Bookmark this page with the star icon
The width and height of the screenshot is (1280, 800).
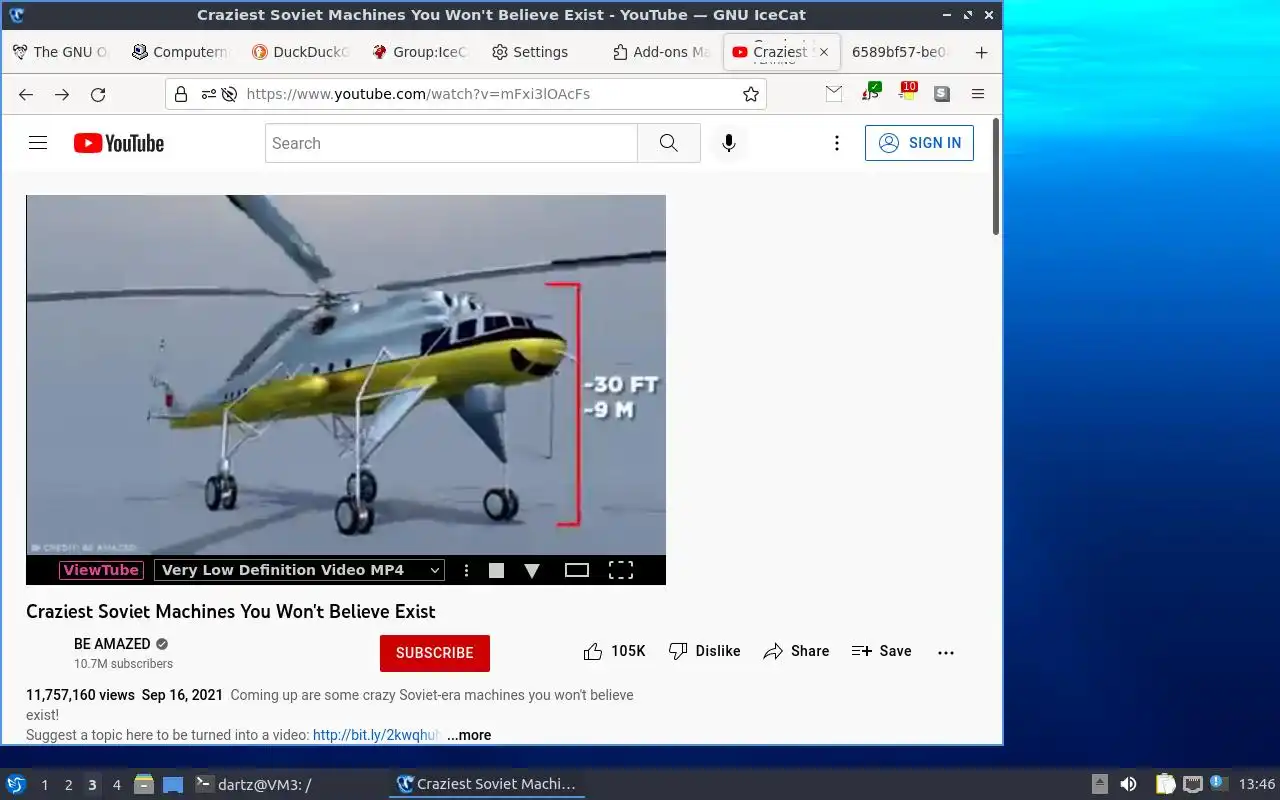coord(751,94)
